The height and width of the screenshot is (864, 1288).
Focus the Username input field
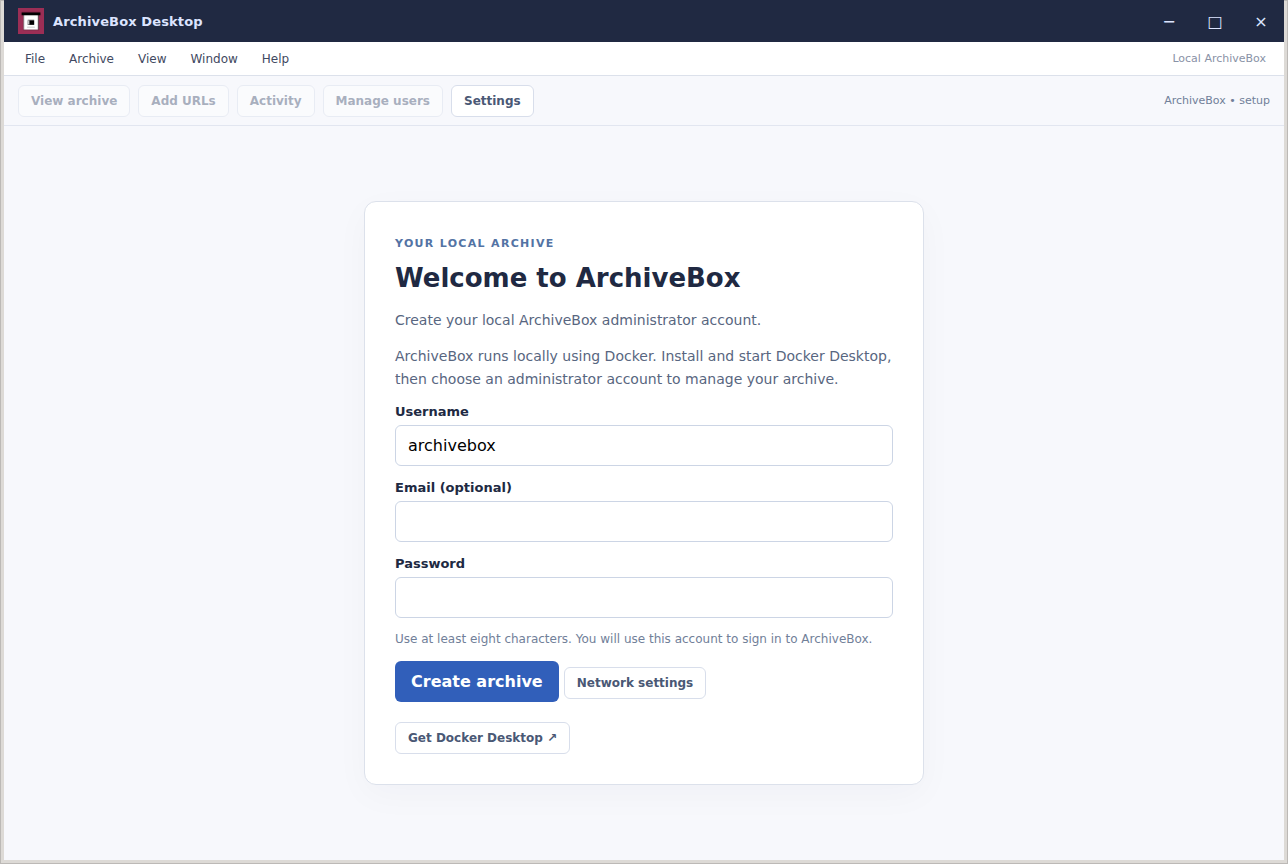644,445
